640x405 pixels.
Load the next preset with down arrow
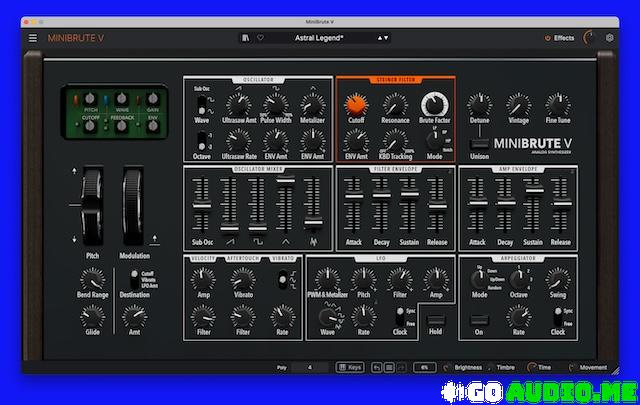point(386,38)
